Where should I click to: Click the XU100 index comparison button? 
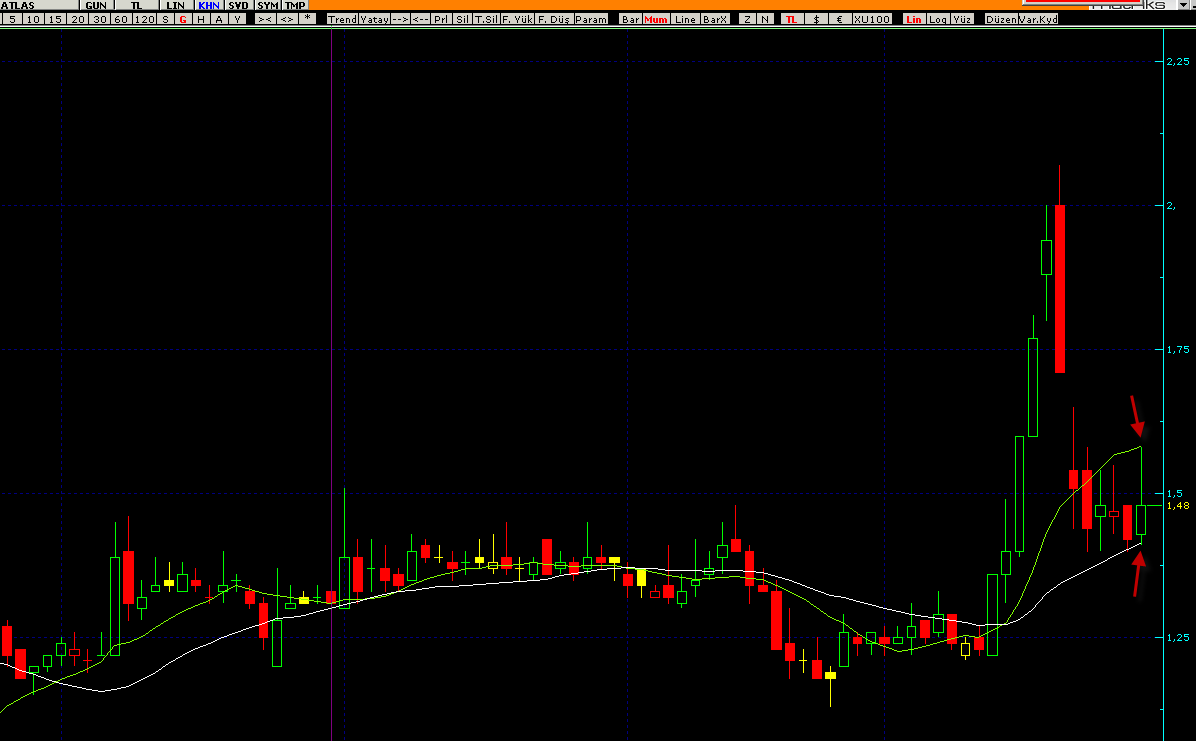[x=872, y=19]
